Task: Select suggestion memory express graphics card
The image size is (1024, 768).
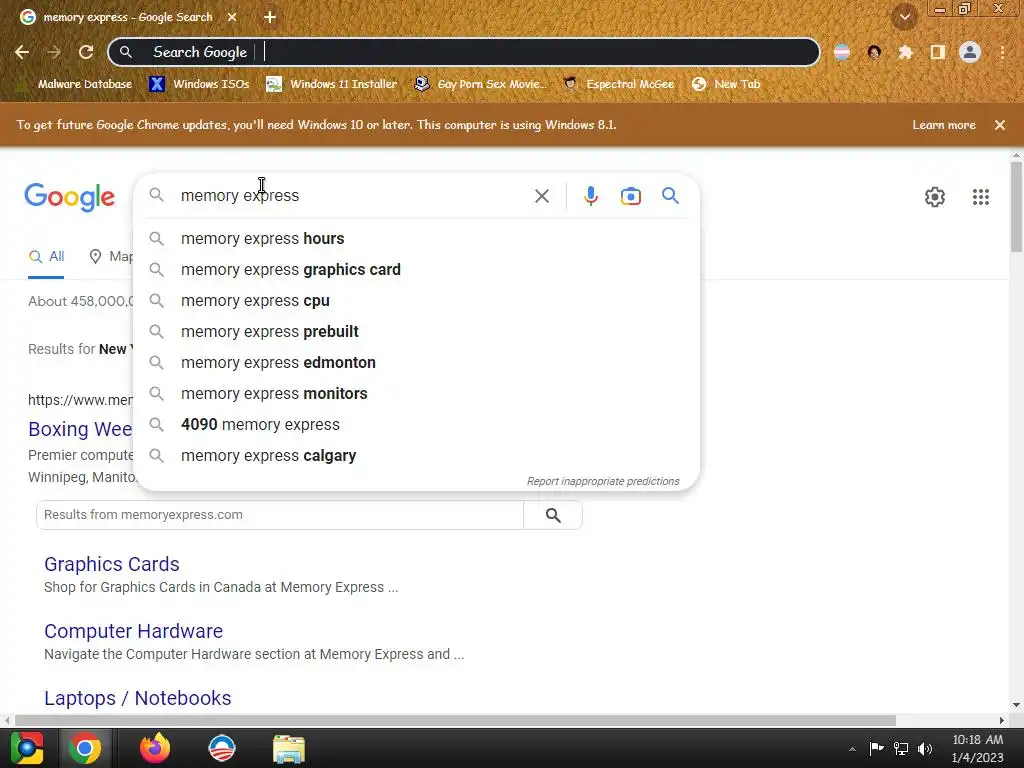Action: (x=417, y=270)
